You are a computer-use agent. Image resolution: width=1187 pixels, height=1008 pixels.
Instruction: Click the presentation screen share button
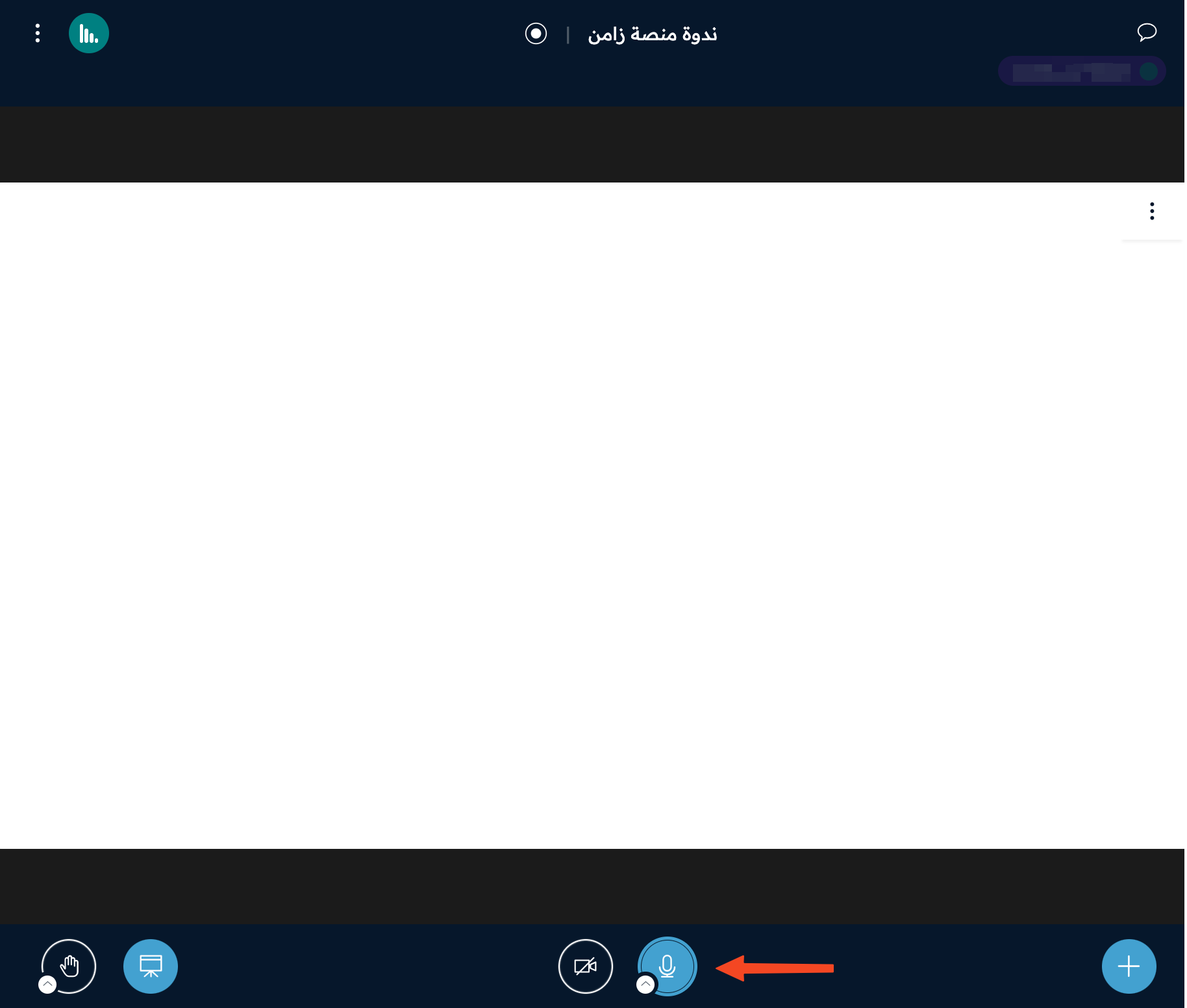coord(151,966)
